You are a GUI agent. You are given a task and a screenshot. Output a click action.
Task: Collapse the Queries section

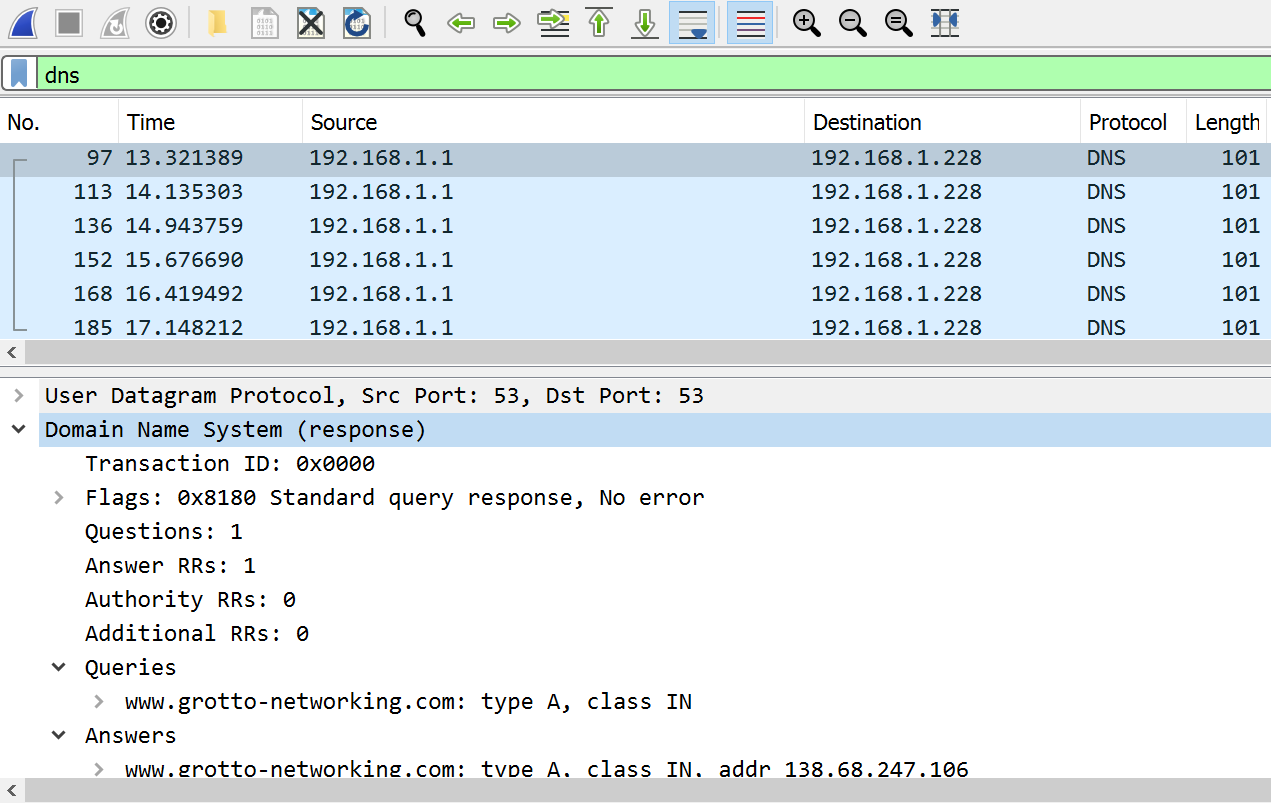pyautogui.click(x=59, y=667)
